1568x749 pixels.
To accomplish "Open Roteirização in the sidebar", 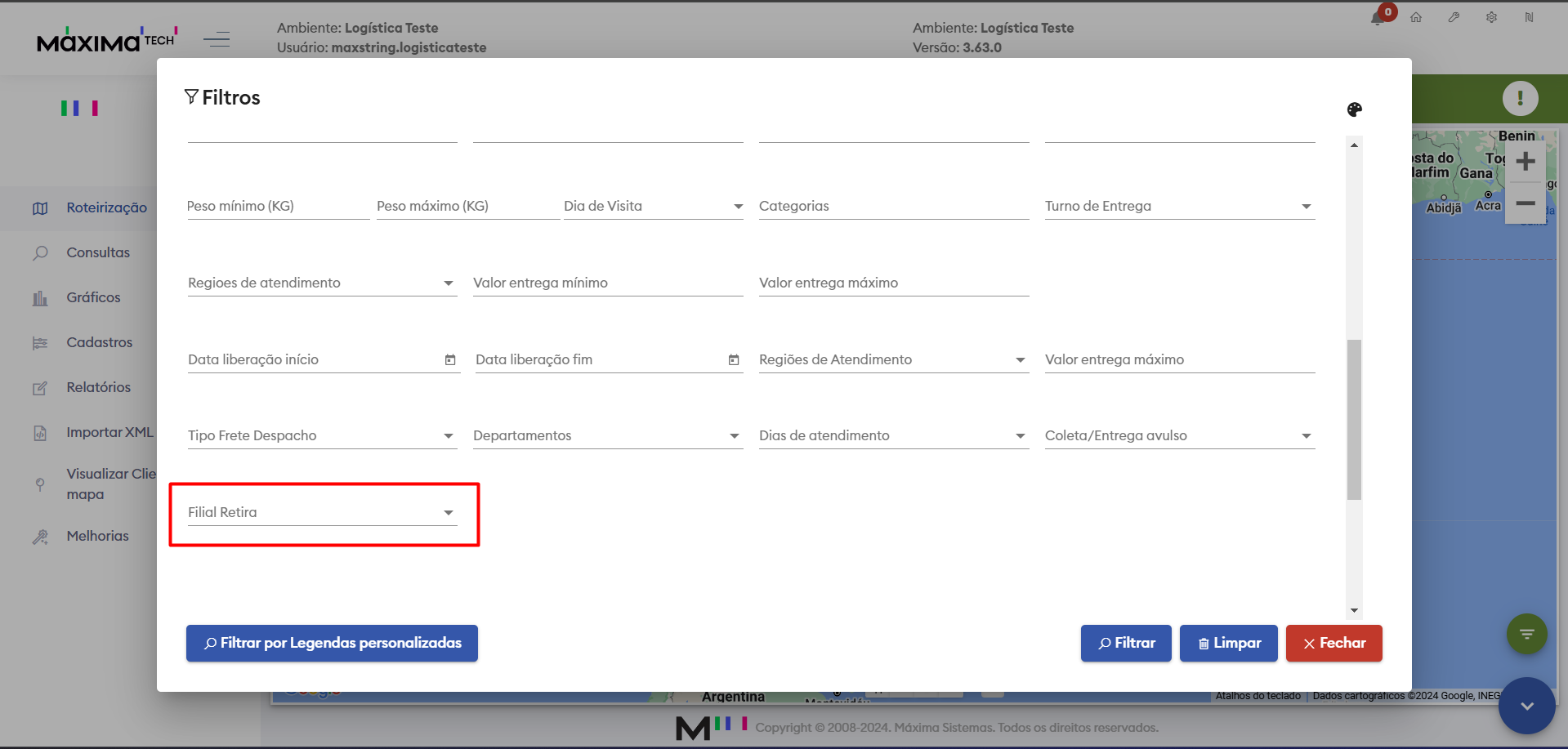I will [78, 207].
